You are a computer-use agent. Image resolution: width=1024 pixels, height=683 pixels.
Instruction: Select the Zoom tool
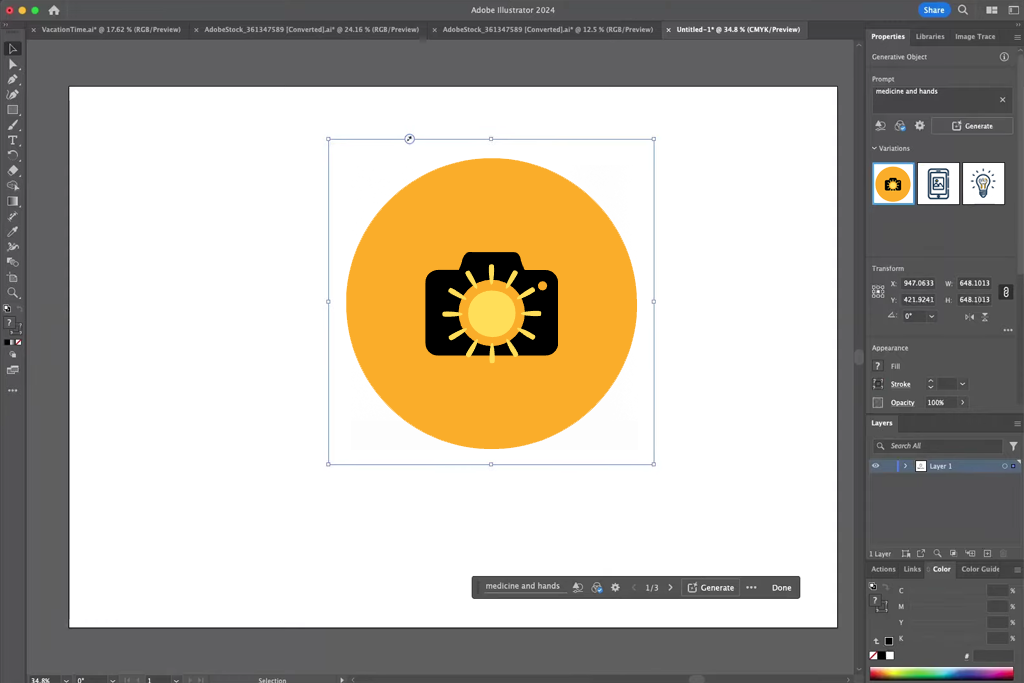(12, 293)
